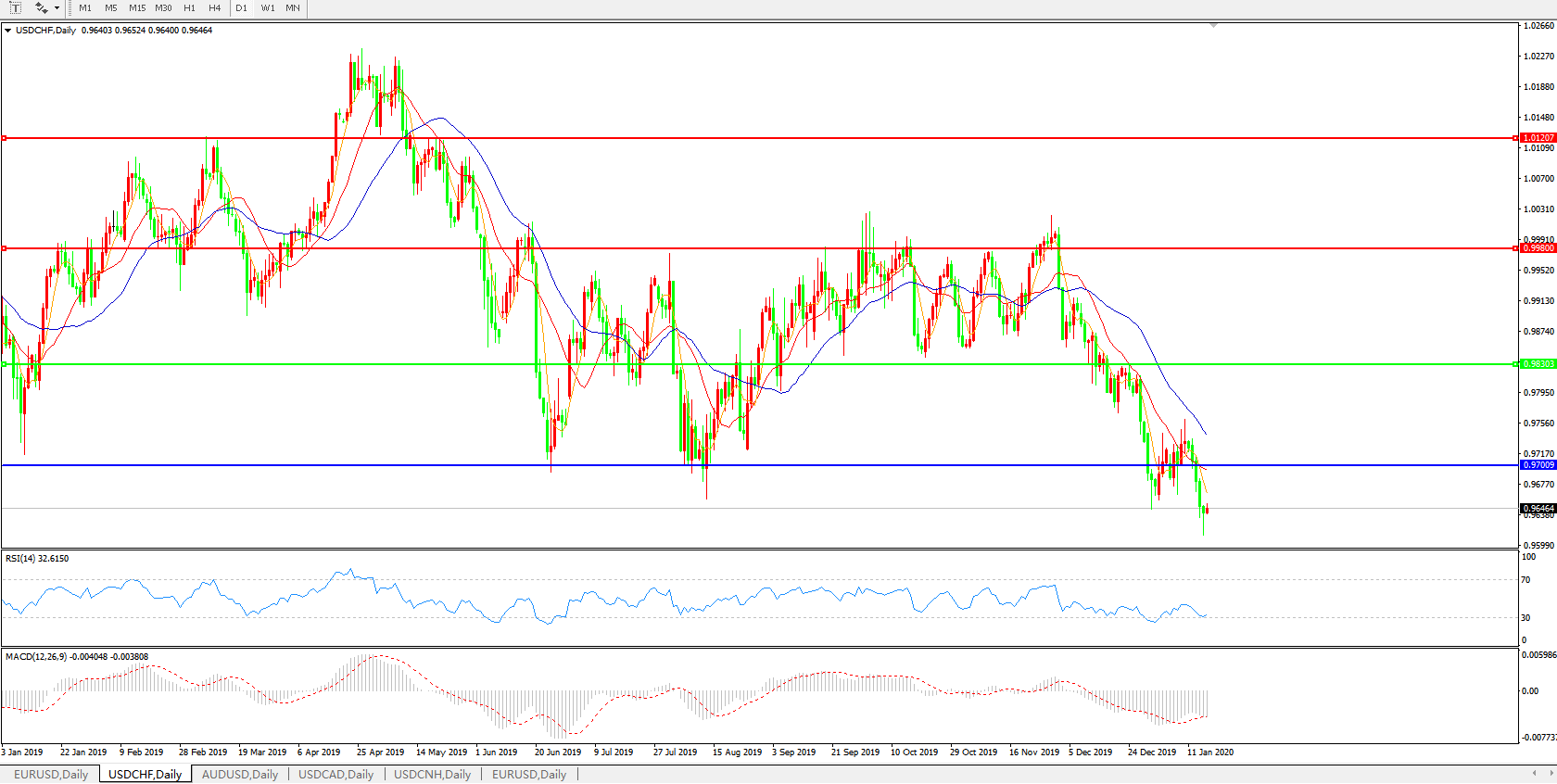This screenshot has height=784, width=1557.
Task: Click the blue 0.97009 support line label
Action: click(1538, 465)
